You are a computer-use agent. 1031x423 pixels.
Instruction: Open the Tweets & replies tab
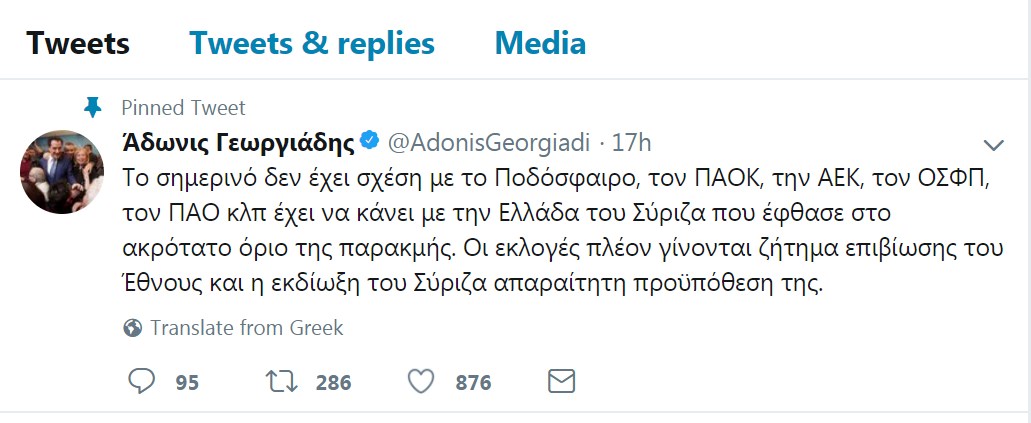(312, 44)
